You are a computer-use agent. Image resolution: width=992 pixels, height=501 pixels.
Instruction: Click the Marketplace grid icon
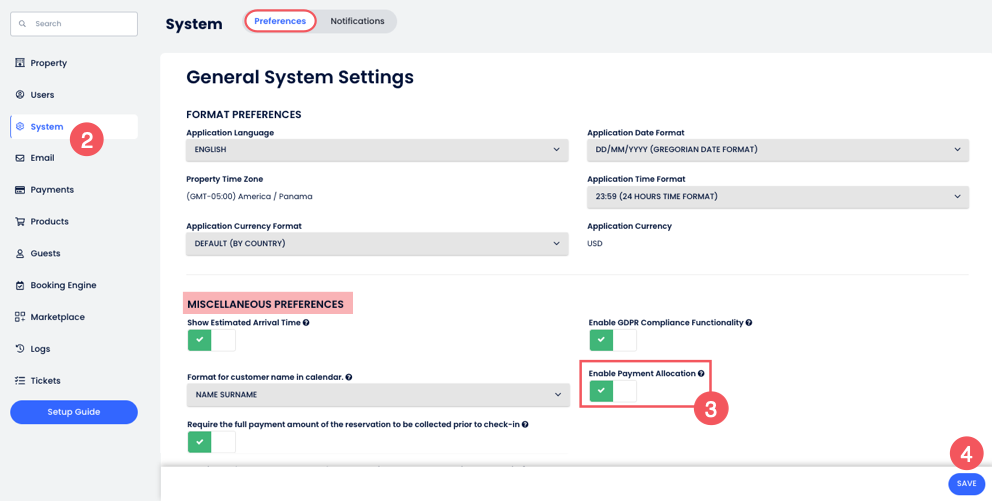[20, 317]
